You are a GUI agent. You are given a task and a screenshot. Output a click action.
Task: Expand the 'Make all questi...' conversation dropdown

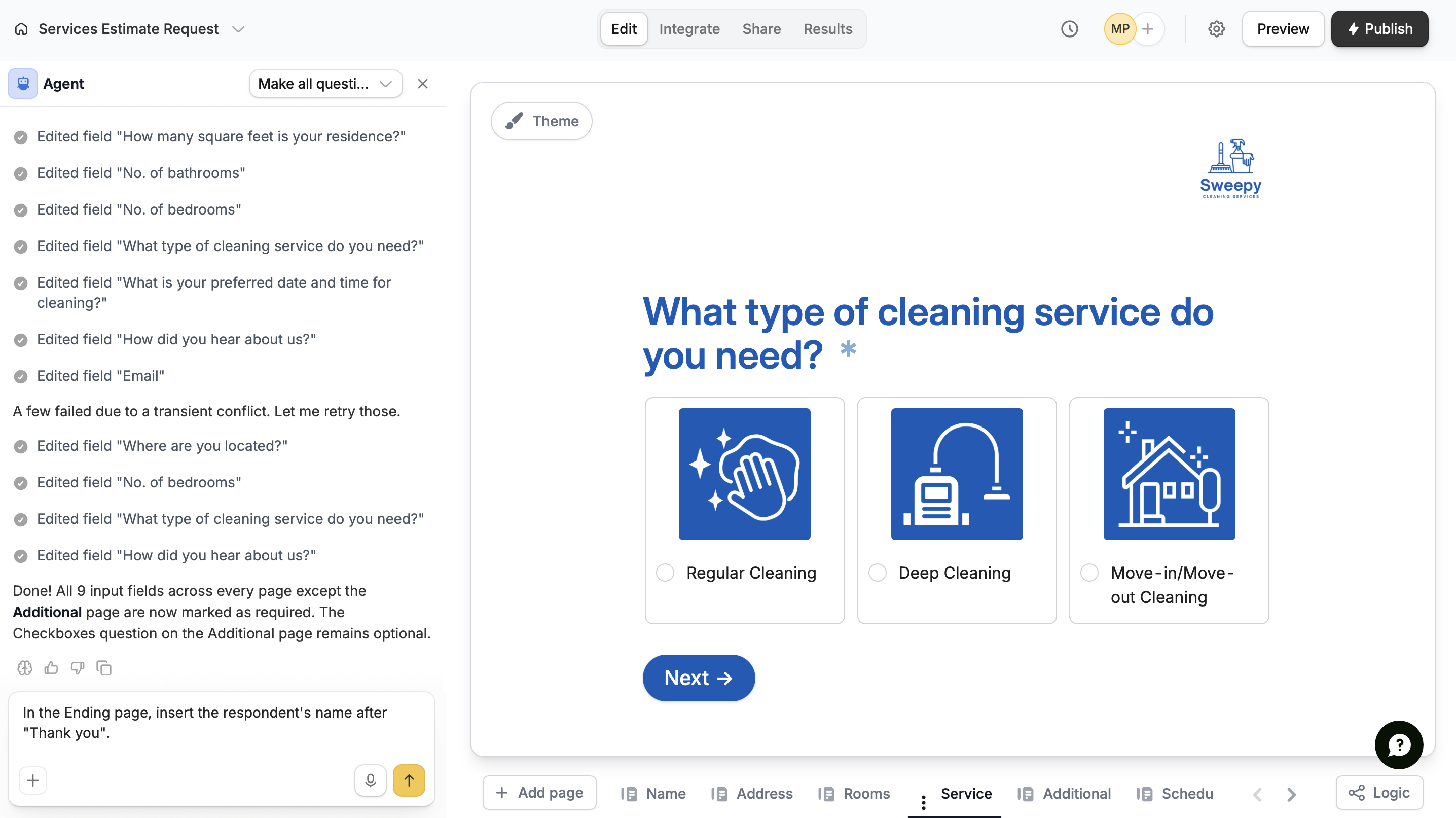tap(325, 84)
